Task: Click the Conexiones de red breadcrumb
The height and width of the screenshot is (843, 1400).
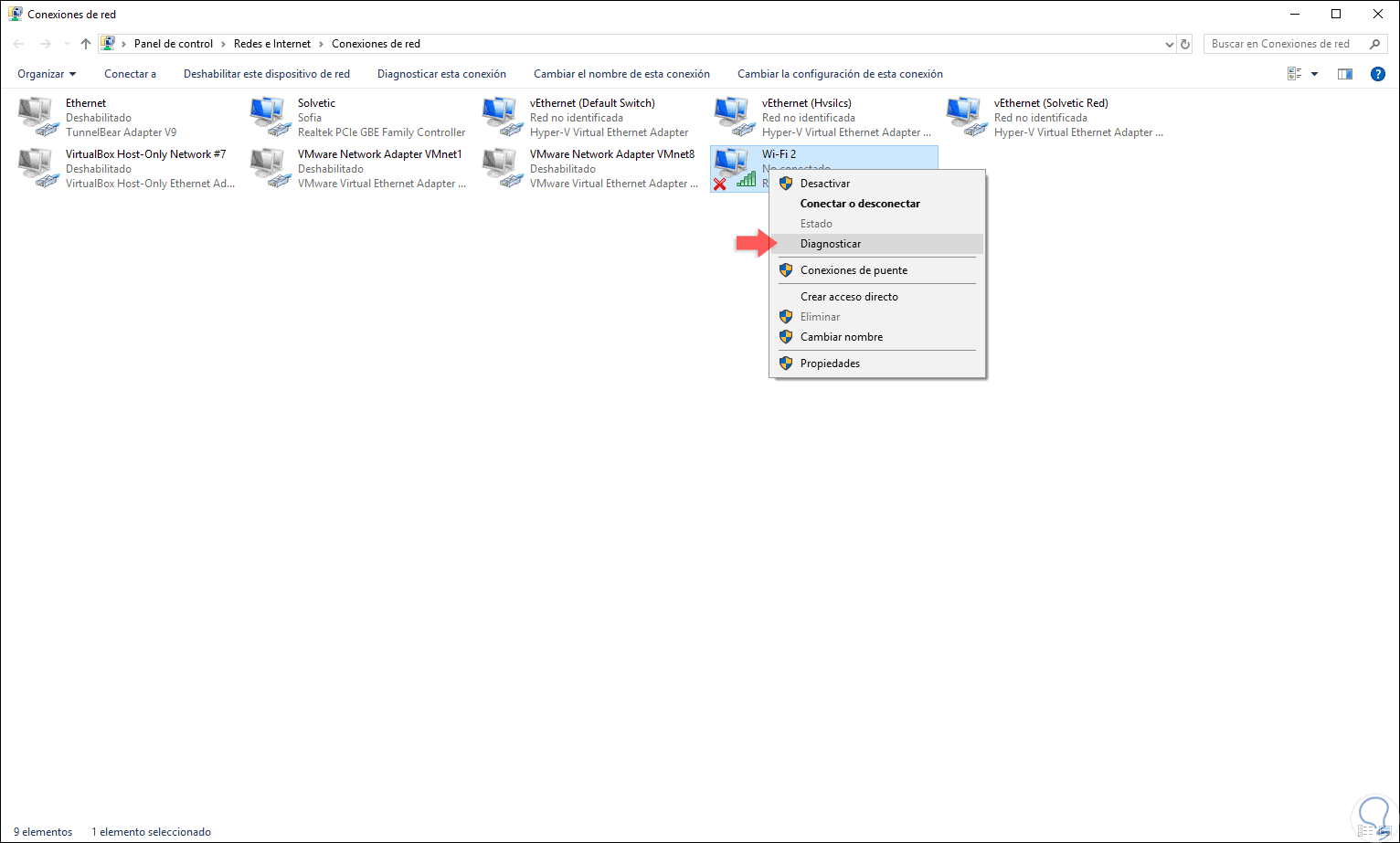Action: click(376, 44)
